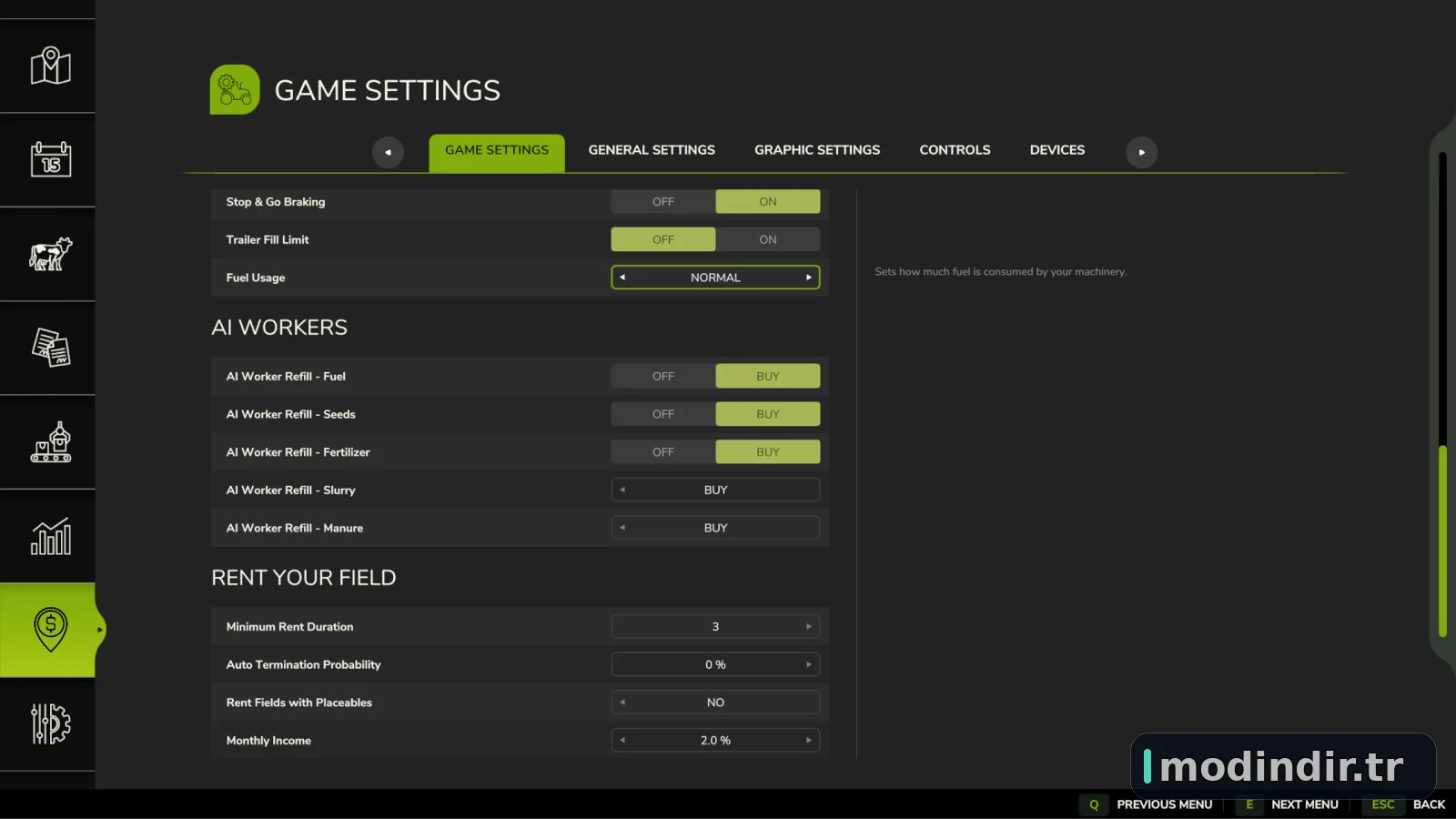Click the Fuel Usage NORMAL value
The image size is (1456, 819).
pos(715,278)
